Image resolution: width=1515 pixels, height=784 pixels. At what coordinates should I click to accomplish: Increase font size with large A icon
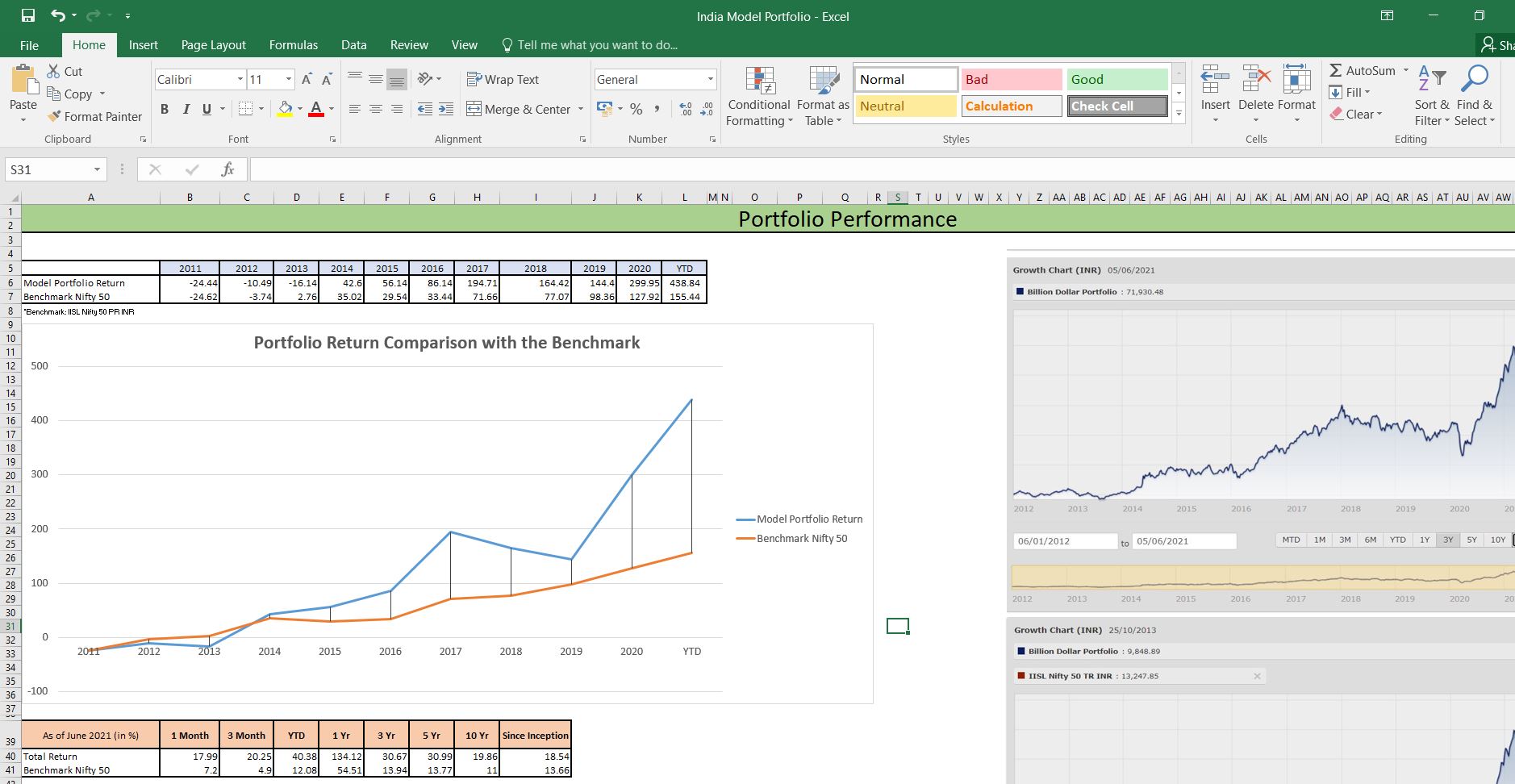(x=307, y=79)
